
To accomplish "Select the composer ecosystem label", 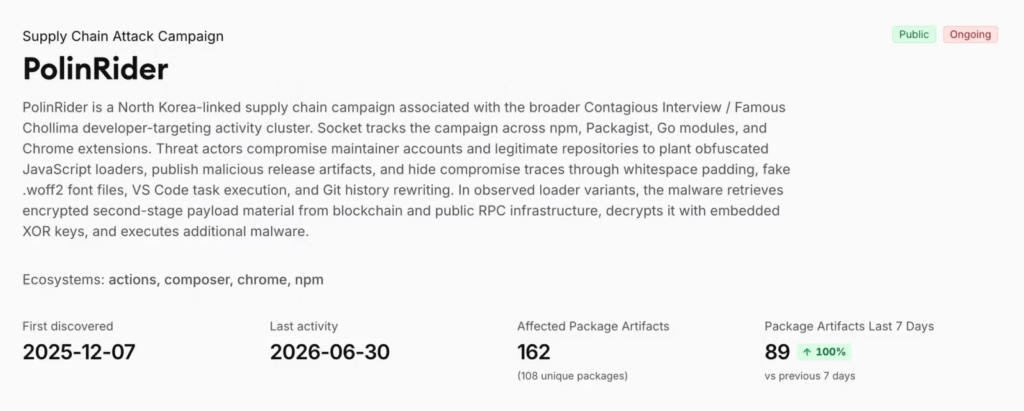I will point(197,280).
